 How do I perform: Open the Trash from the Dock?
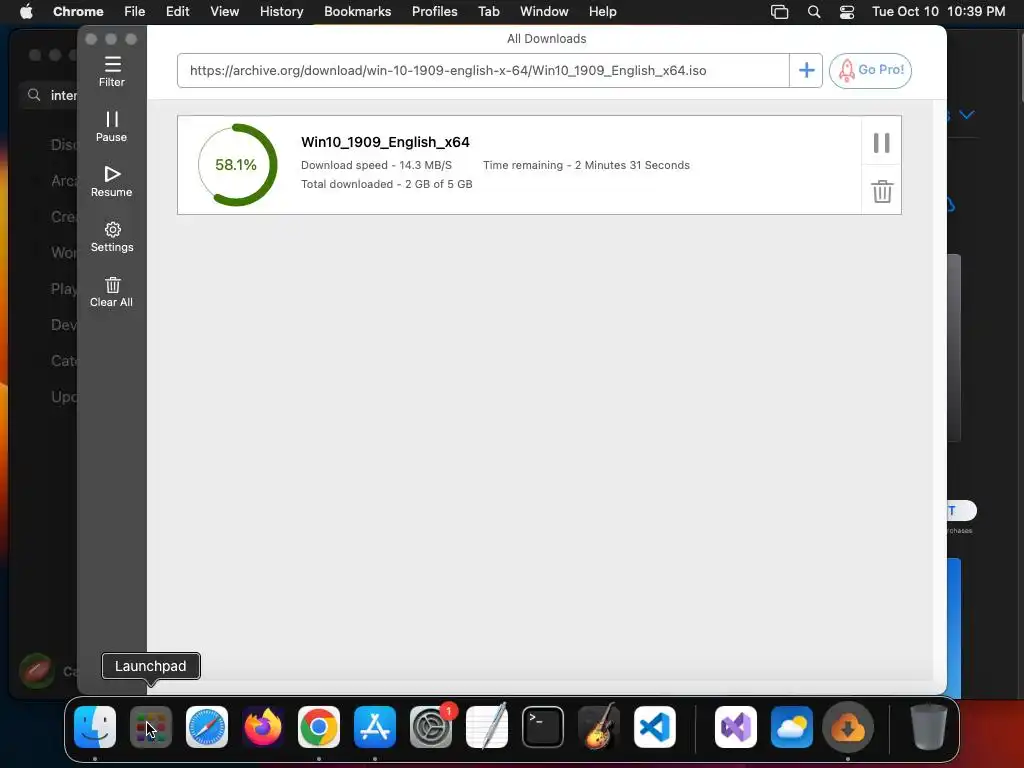928,727
